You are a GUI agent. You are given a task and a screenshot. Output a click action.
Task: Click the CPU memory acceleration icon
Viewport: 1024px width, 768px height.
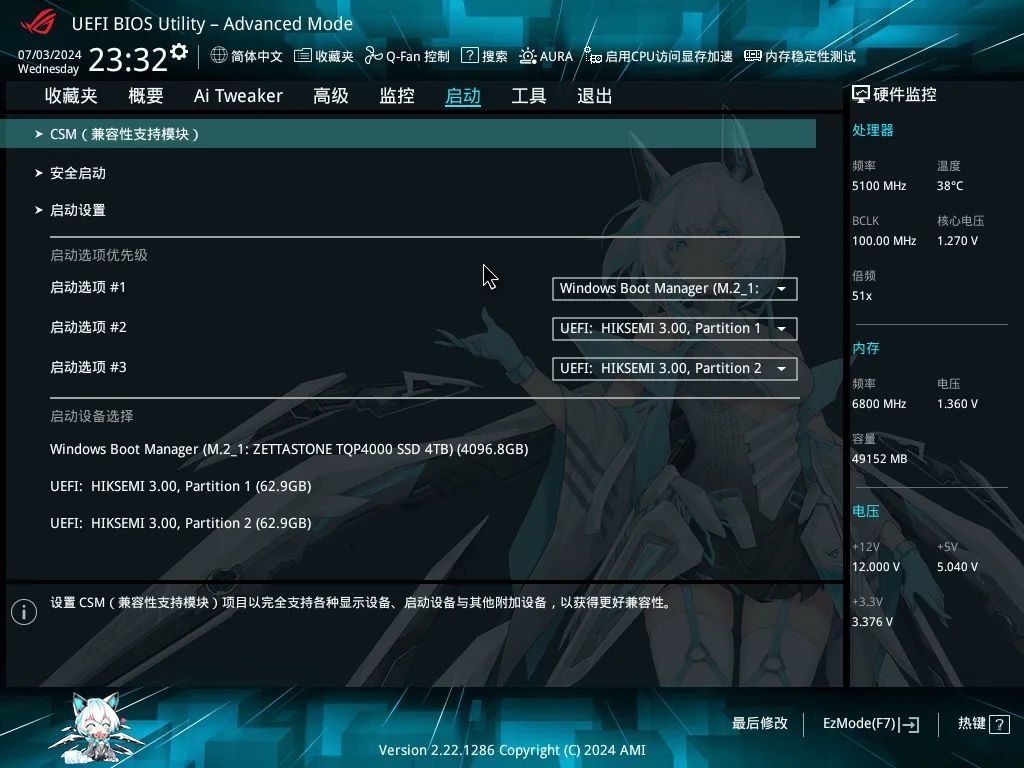pos(592,56)
